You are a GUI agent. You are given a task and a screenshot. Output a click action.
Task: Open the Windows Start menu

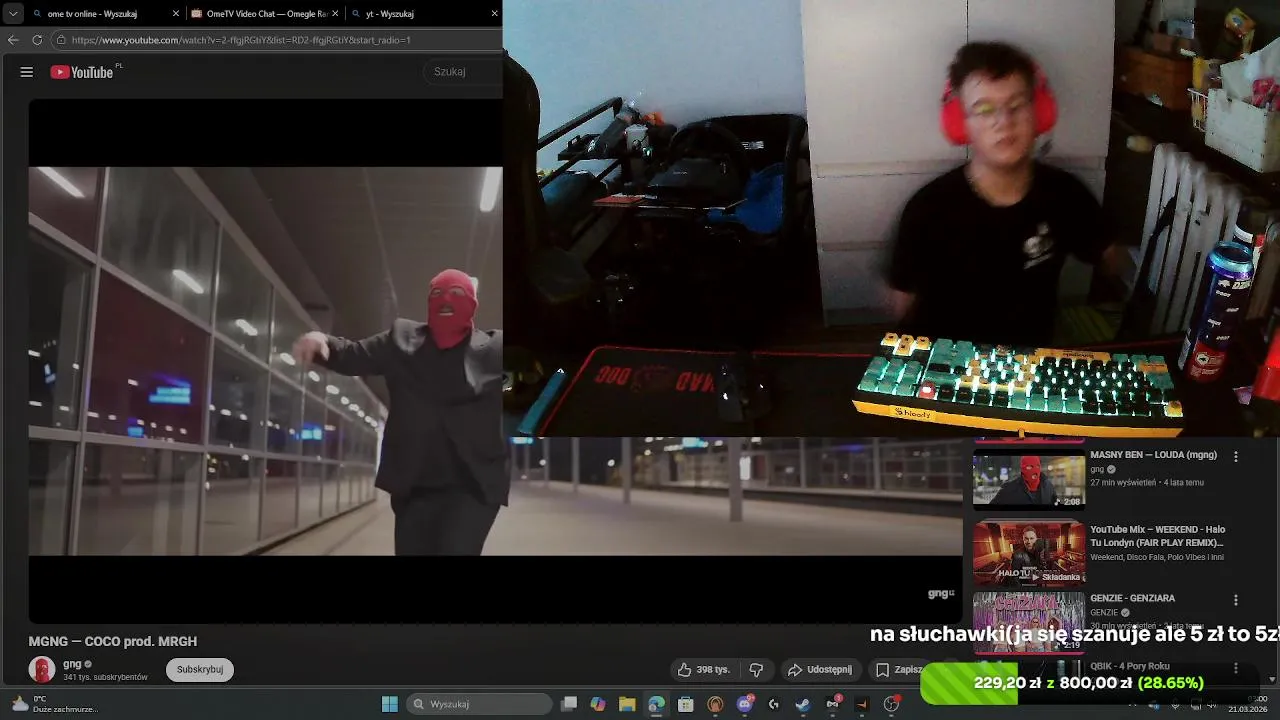coord(390,704)
